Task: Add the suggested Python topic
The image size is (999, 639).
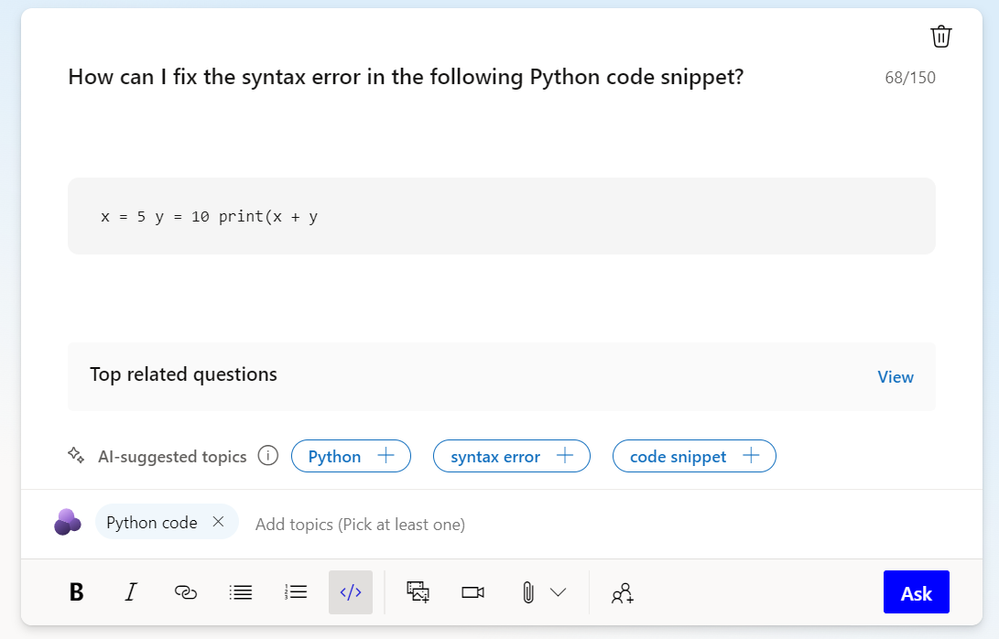Action: pos(351,456)
